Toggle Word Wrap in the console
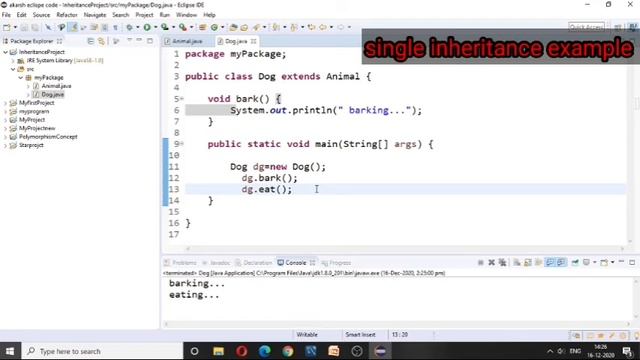The image size is (640, 360). [x=538, y=262]
